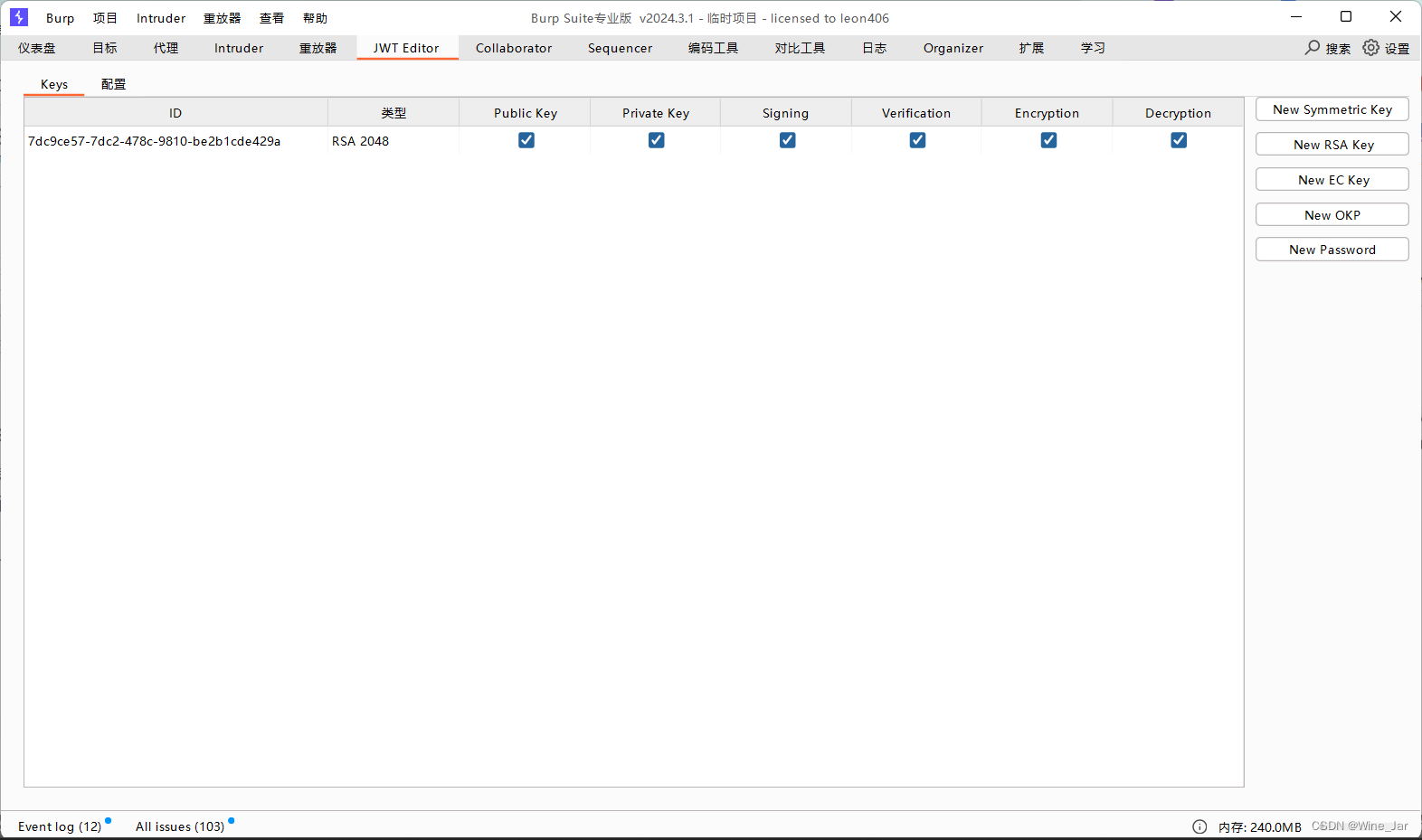
Task: Click the 内存: 240.0MB status text
Action: click(x=1260, y=827)
